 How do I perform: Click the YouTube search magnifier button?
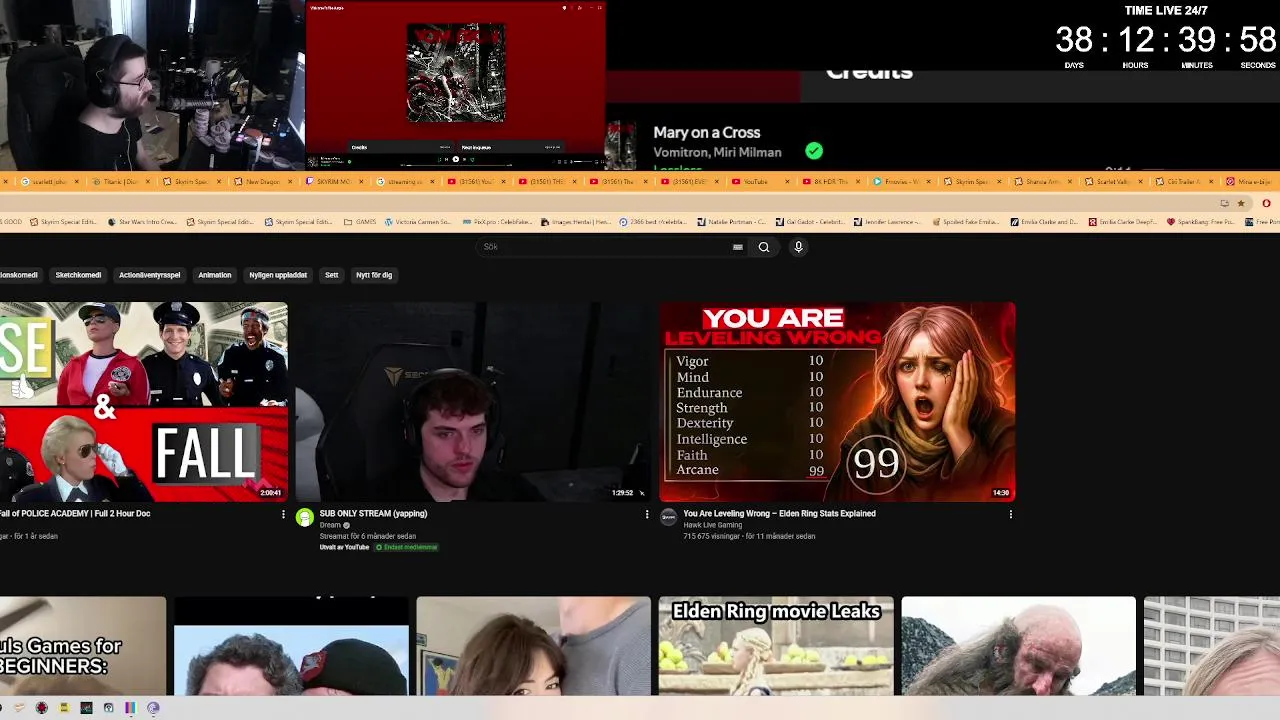[x=763, y=247]
